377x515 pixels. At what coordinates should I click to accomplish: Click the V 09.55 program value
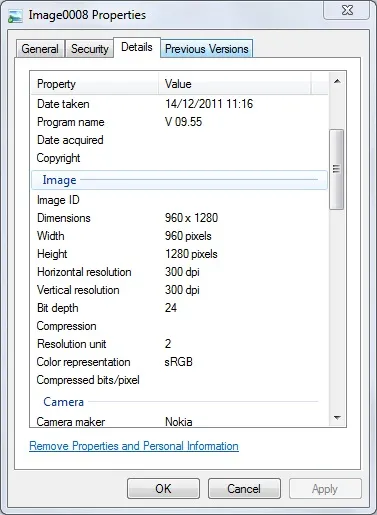pyautogui.click(x=184, y=122)
